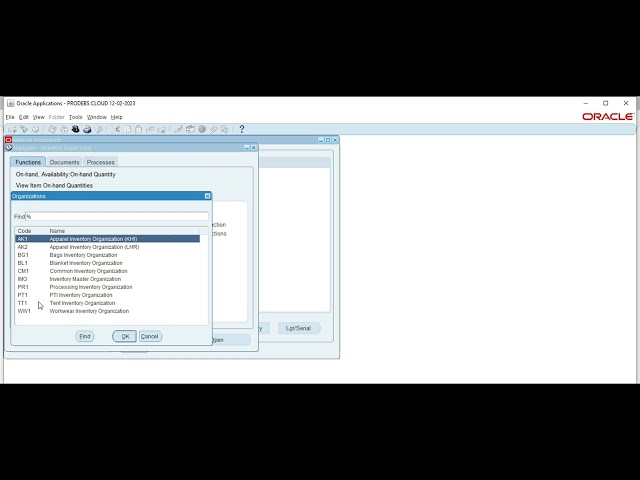This screenshot has width=640, height=480.
Task: Select Workwear Inventory Organization row
Action: [108, 311]
